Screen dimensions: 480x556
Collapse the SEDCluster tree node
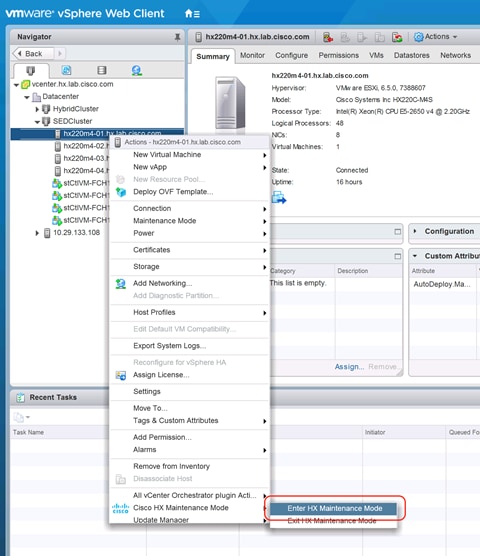tap(38, 122)
